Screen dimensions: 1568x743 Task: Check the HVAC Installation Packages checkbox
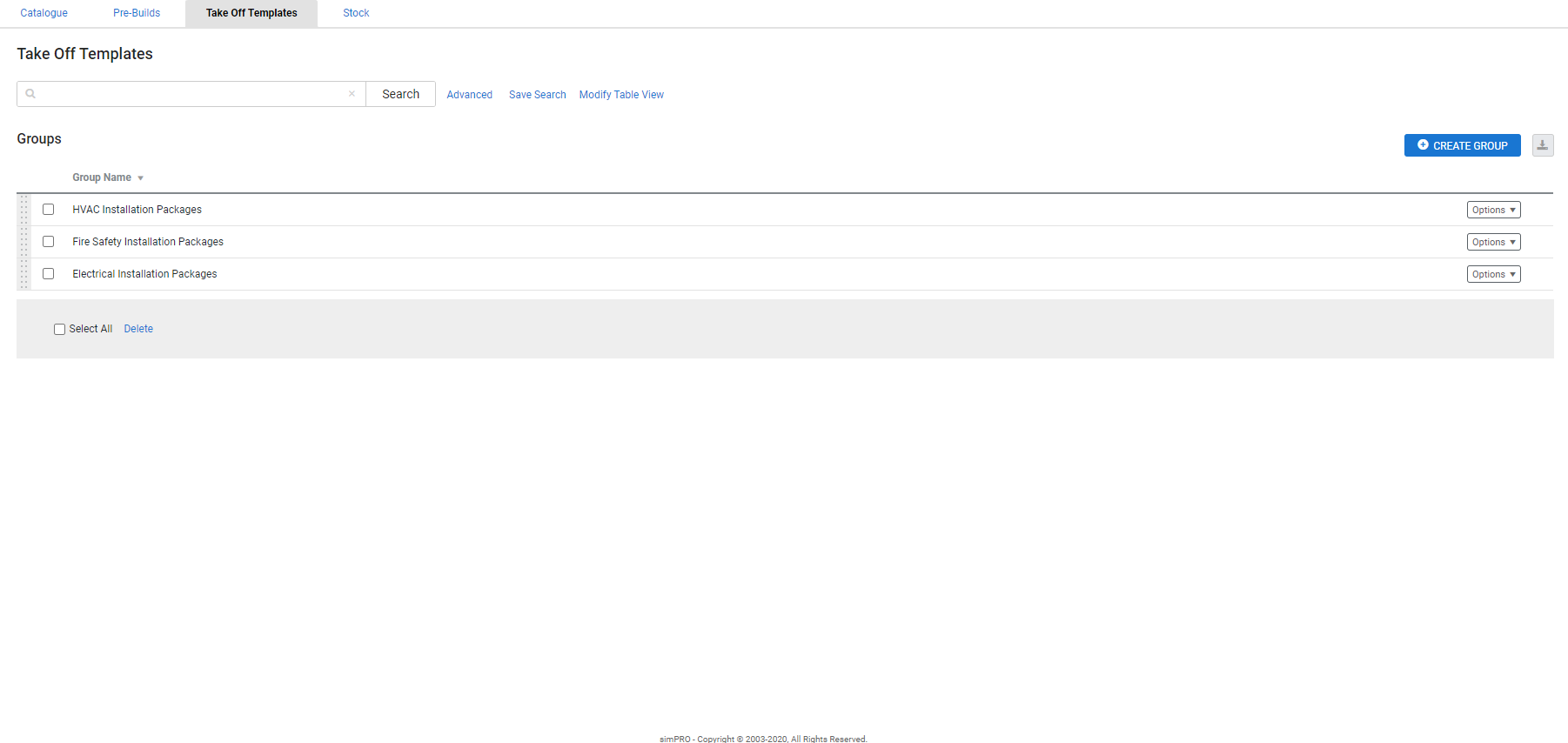pyautogui.click(x=49, y=210)
